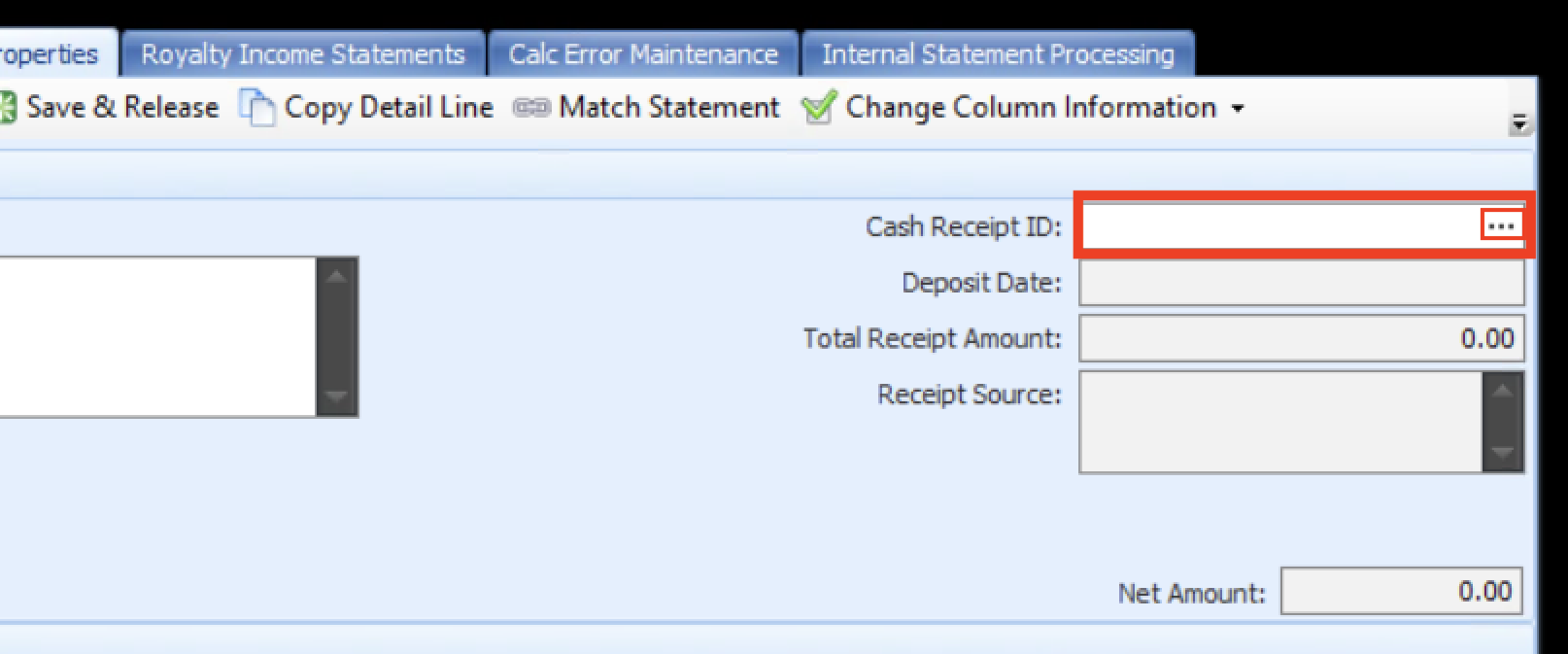Click the green checkmark Change Column Information icon
Viewport: 1568px width, 654px height.
(x=819, y=108)
